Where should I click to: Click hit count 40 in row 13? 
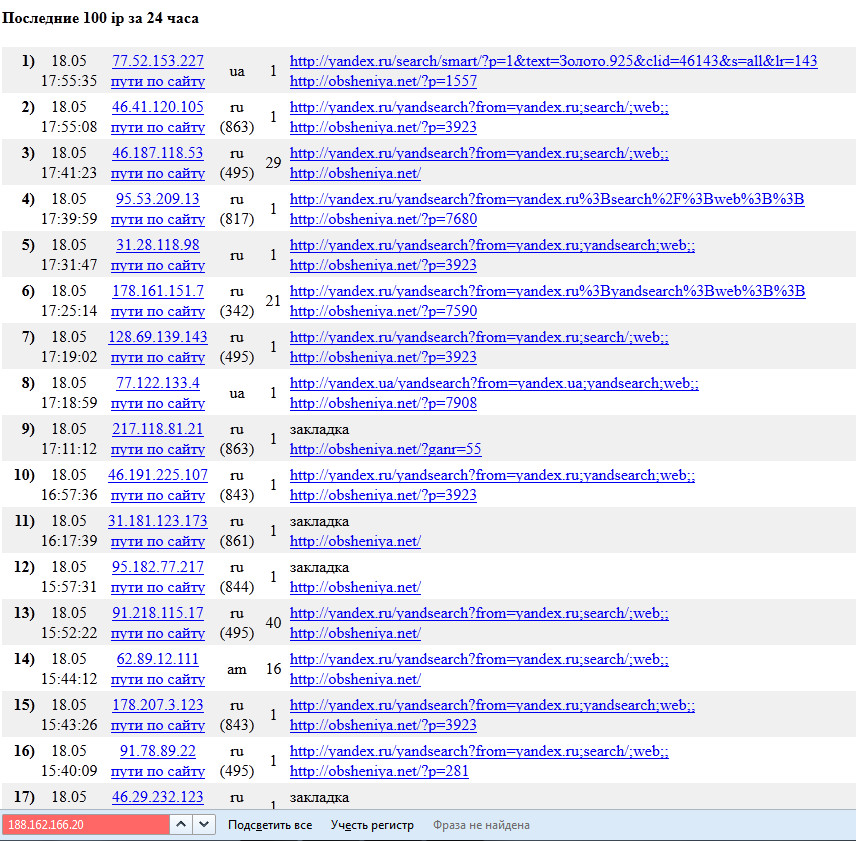[x=273, y=623]
